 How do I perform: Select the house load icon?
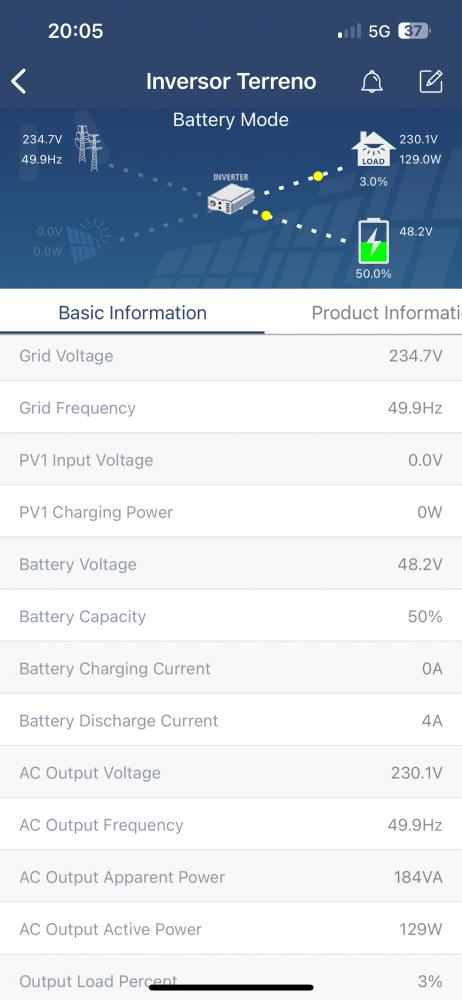[x=373, y=149]
